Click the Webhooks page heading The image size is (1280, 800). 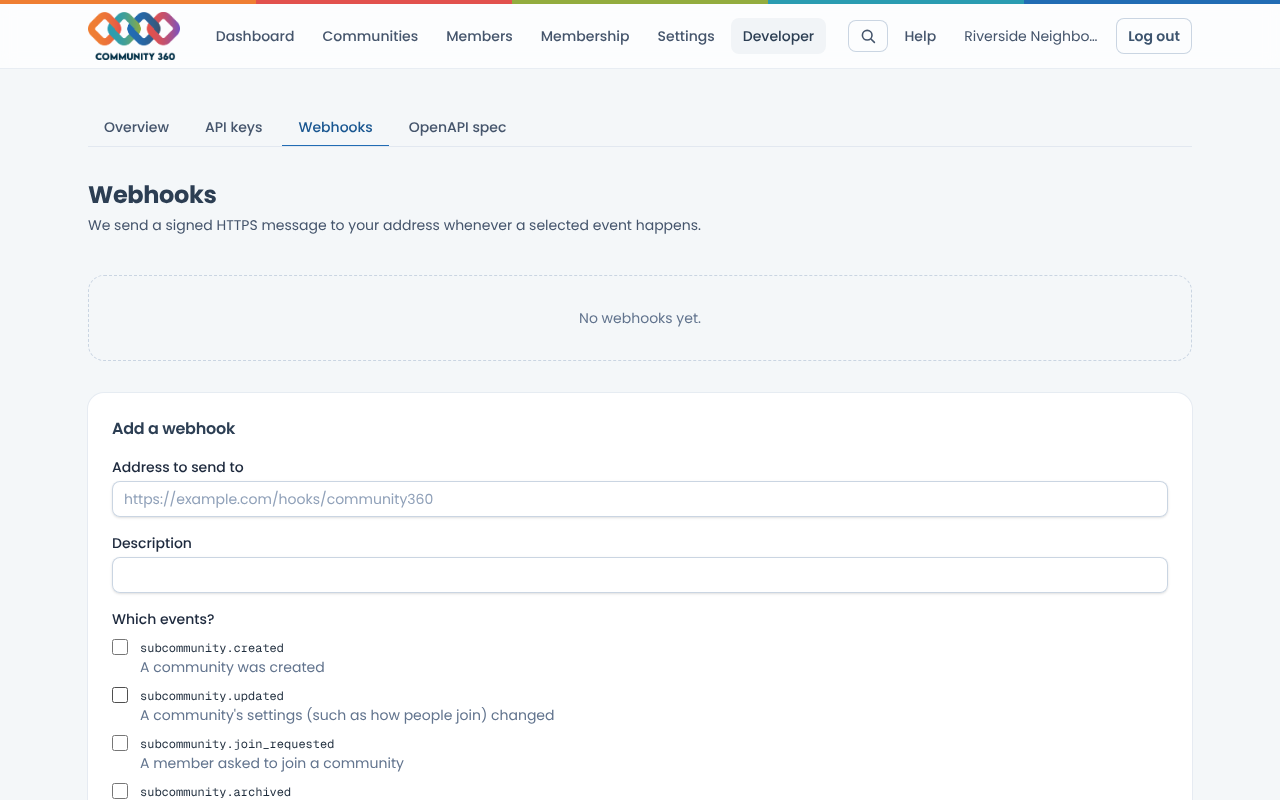(x=152, y=195)
